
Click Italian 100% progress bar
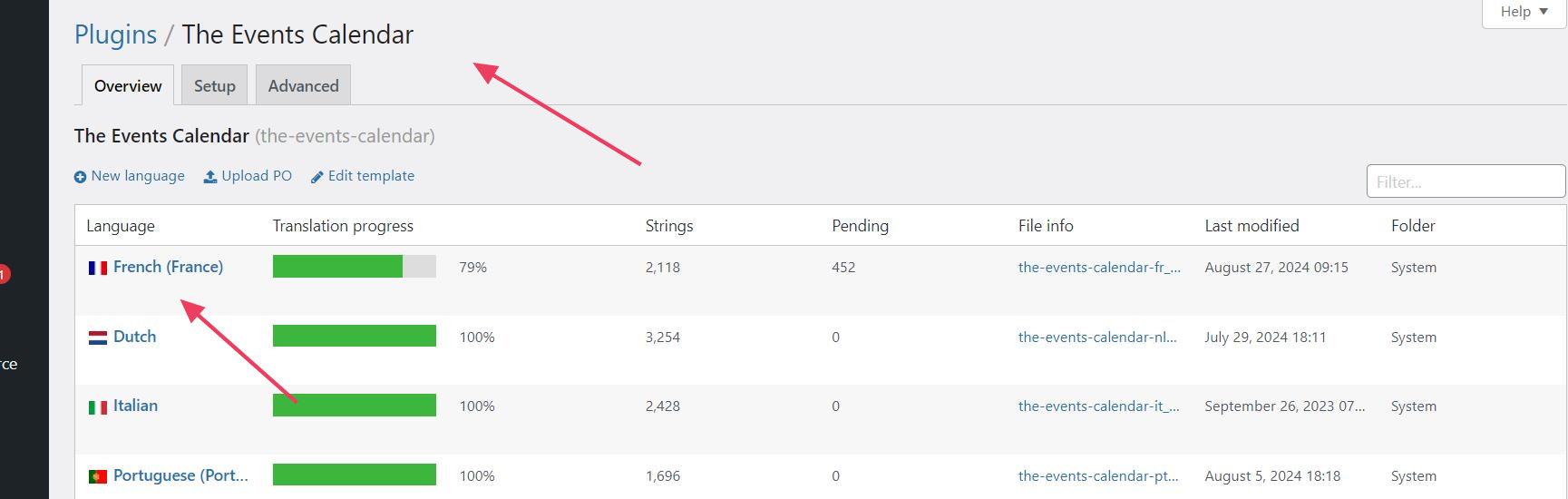(355, 405)
